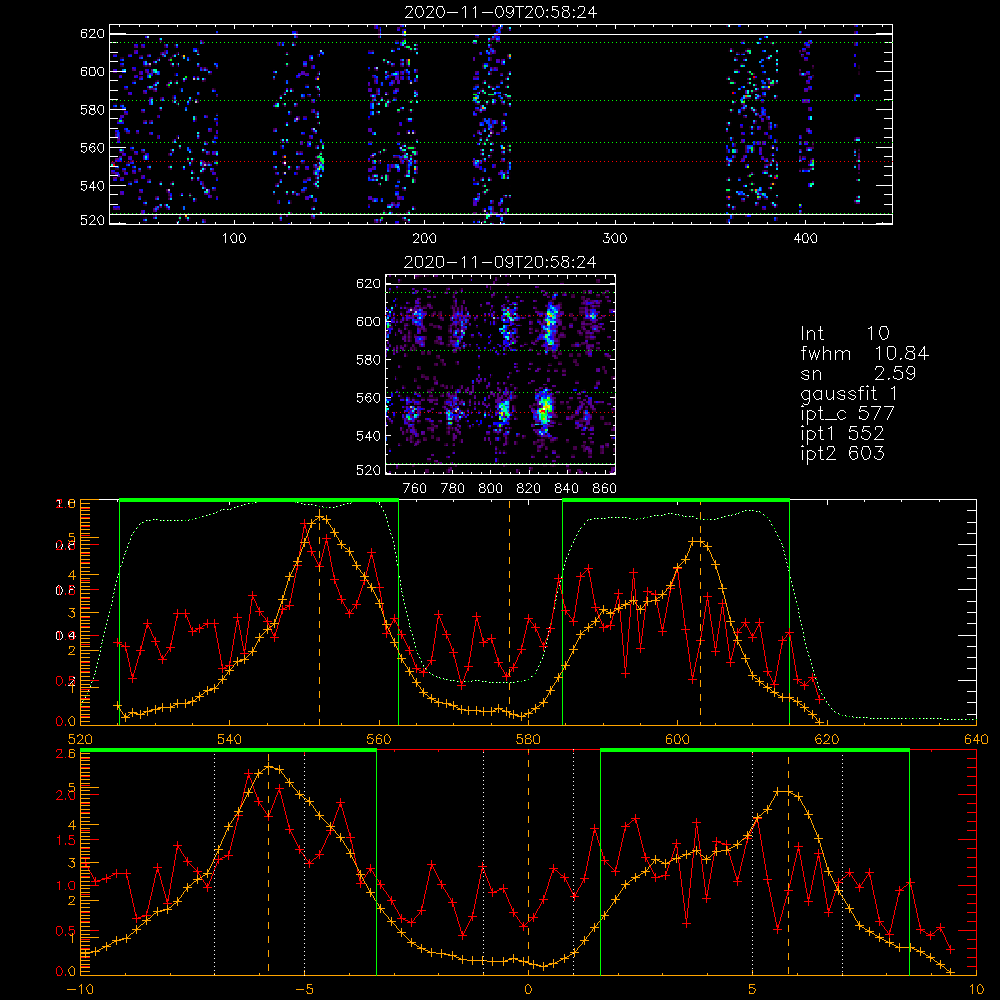Click x-axis label 0 on the bottom plot
1000x1000 pixels.
click(528, 990)
